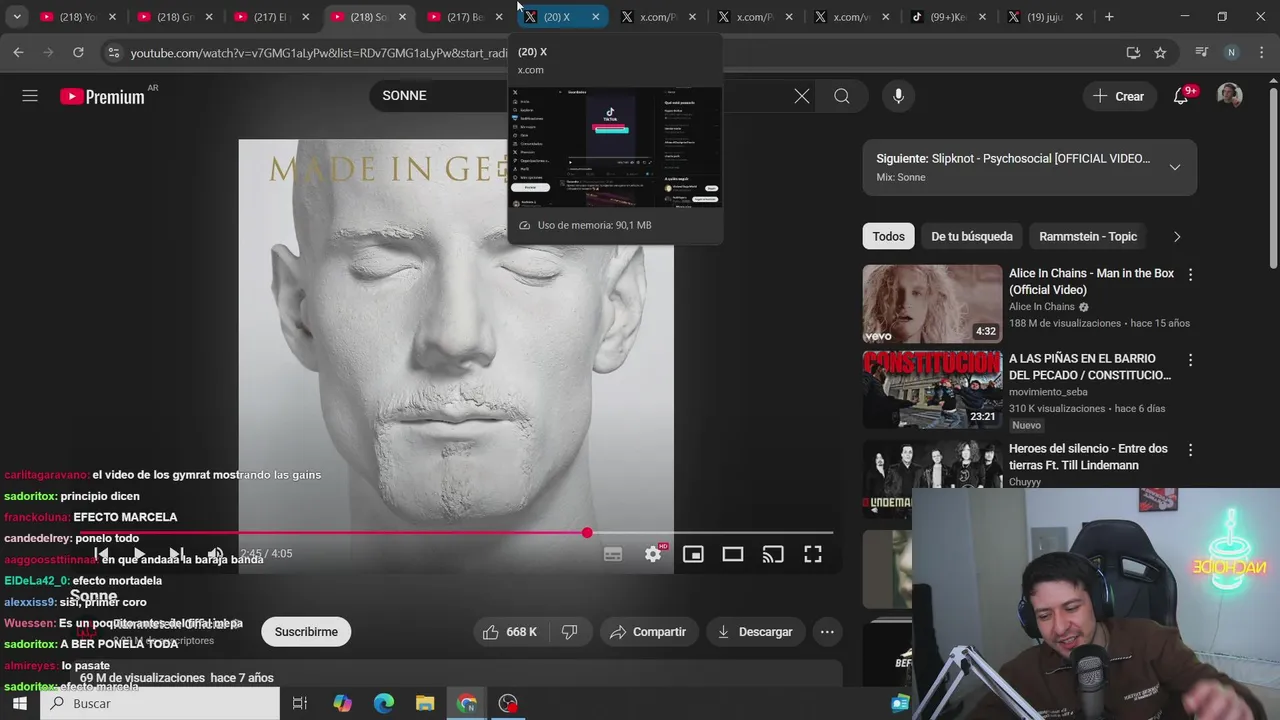Skip to next video in player
Image resolution: width=1280 pixels, height=720 pixels.
tap(177, 554)
